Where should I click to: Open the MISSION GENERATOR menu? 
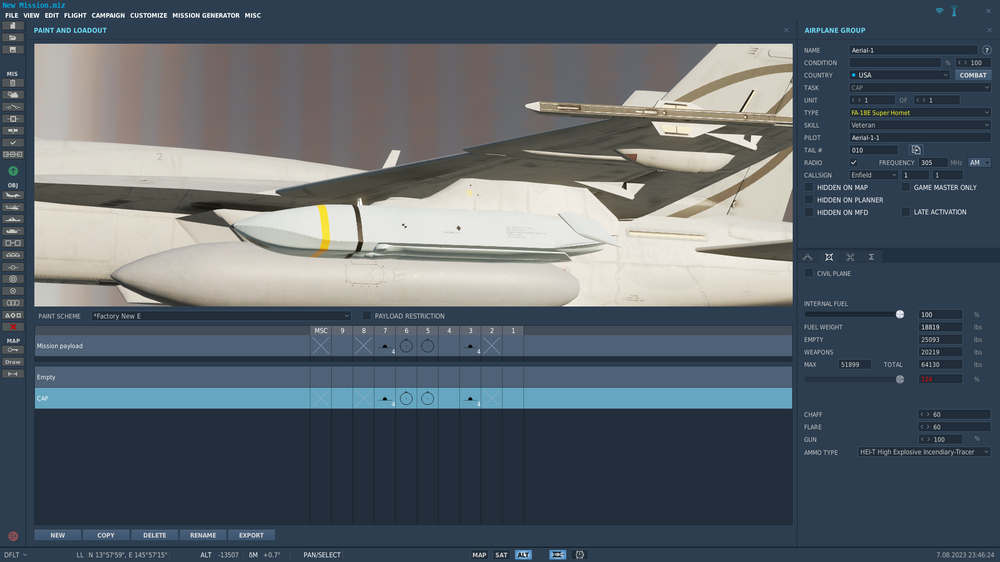206,15
